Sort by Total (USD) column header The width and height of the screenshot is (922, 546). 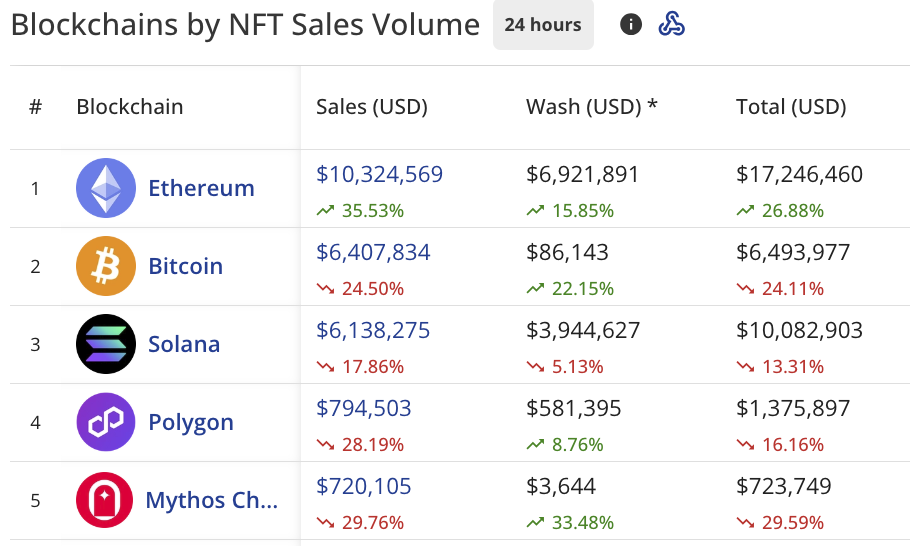[791, 107]
